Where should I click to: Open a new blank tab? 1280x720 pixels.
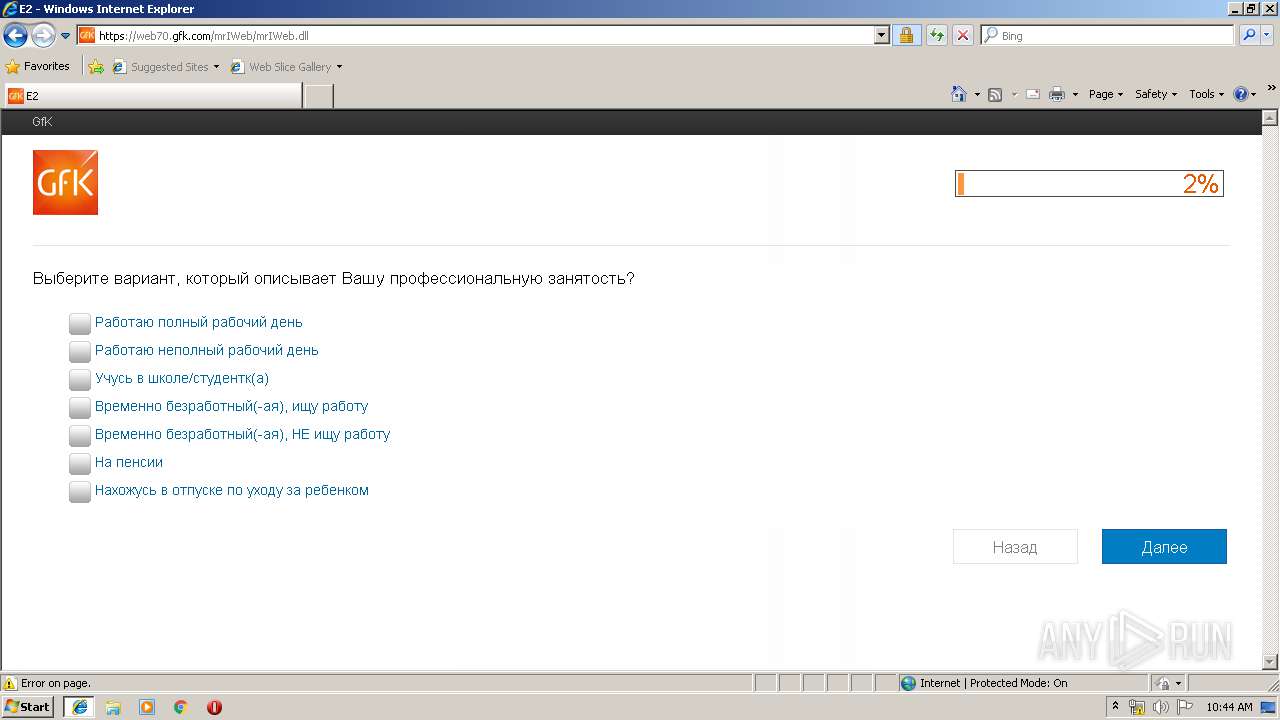[x=318, y=95]
